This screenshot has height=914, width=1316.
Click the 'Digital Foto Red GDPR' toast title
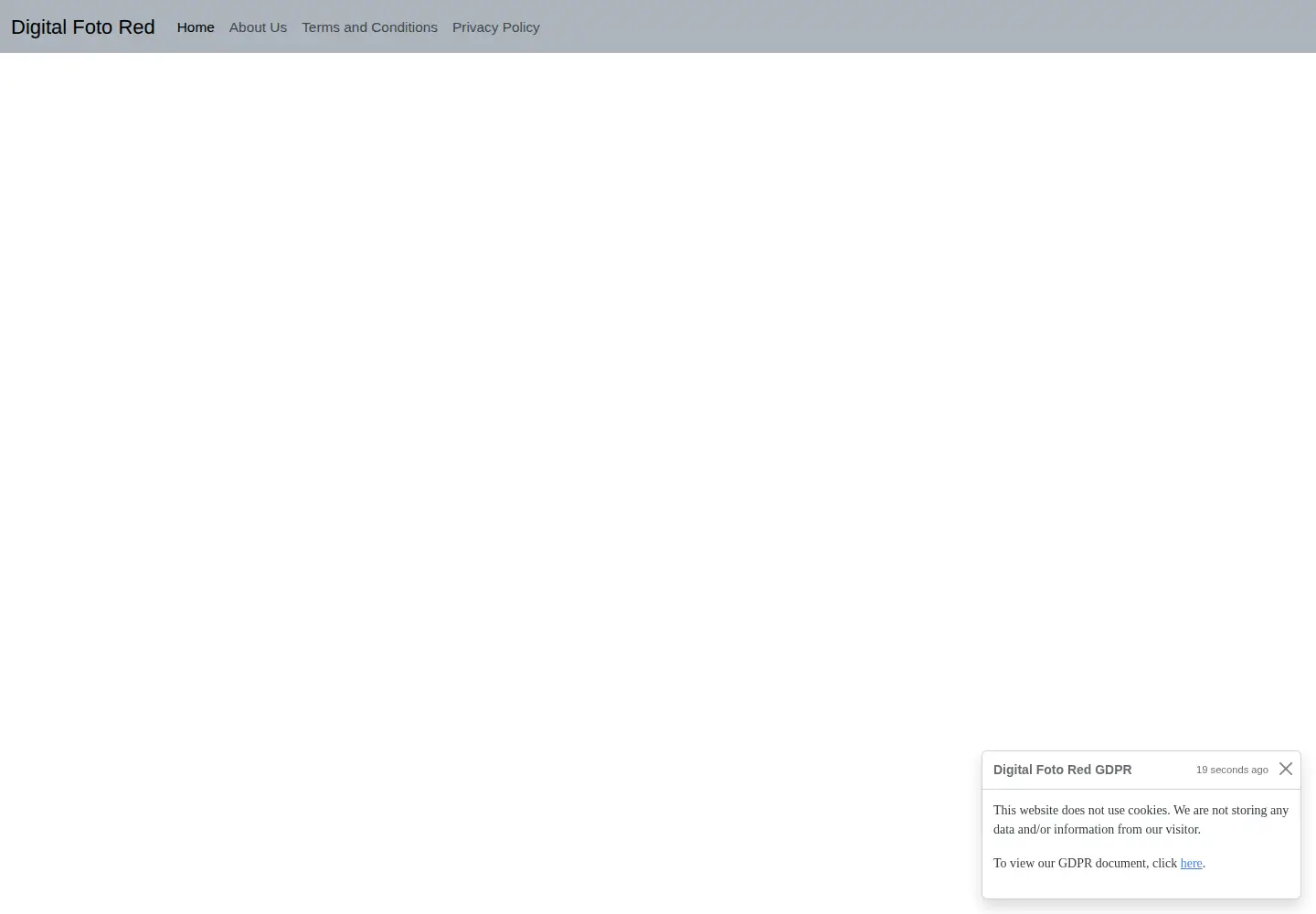pyautogui.click(x=1062, y=770)
